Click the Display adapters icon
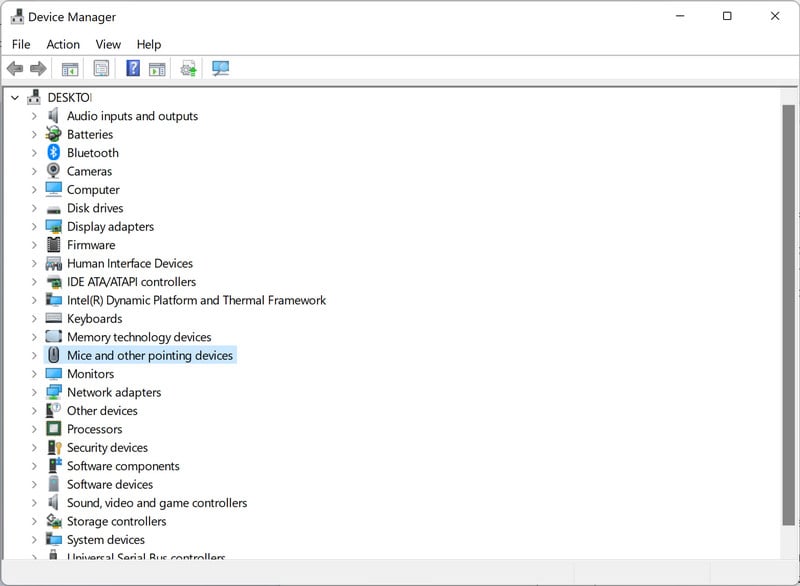Image resolution: width=800 pixels, height=586 pixels. pyautogui.click(x=54, y=226)
